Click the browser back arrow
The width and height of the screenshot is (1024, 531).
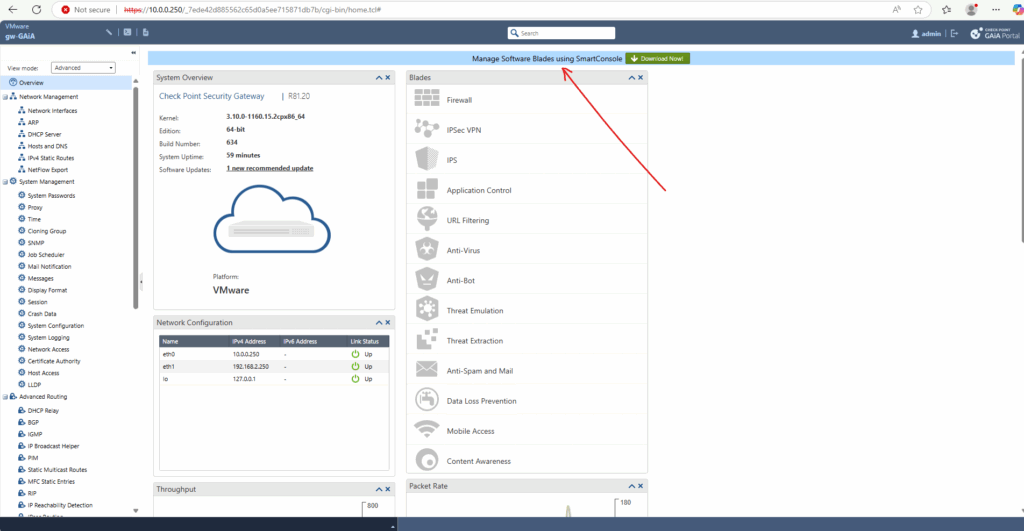click(x=12, y=10)
